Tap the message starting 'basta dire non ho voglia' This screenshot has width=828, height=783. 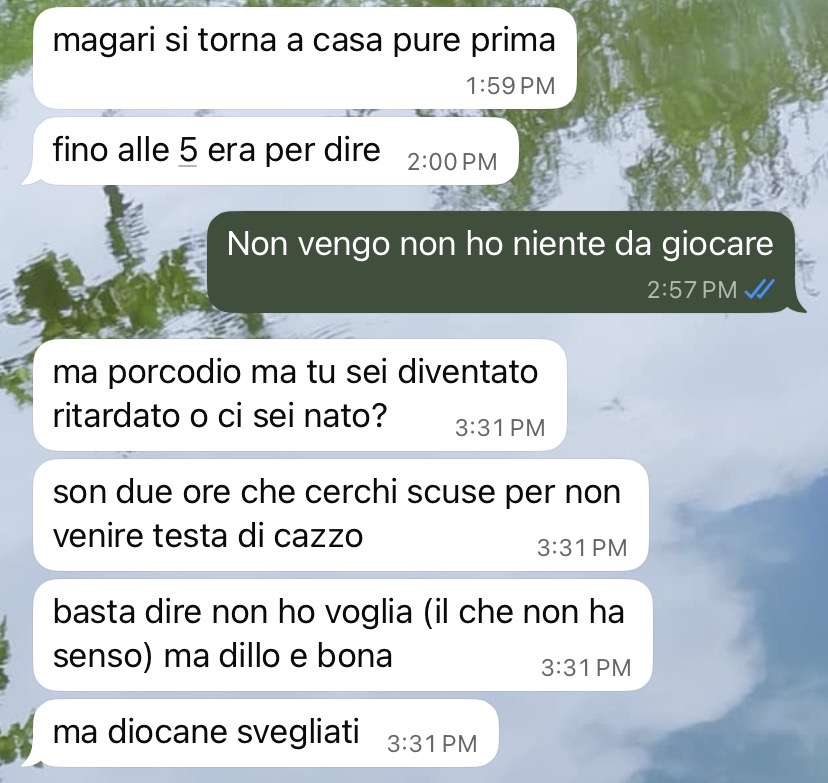coord(343,635)
